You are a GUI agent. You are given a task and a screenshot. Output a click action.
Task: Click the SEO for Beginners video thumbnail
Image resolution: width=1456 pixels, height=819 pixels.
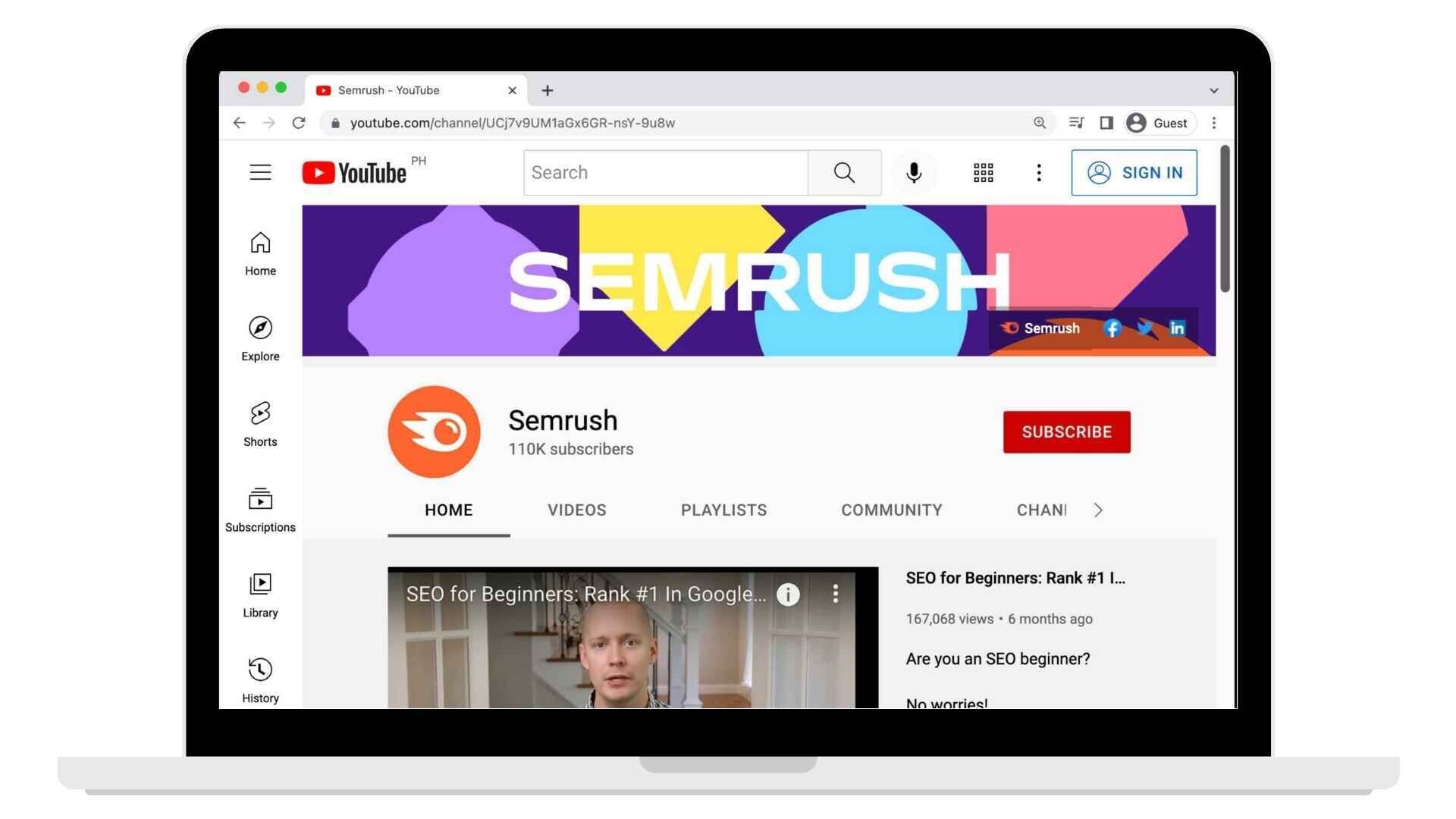tap(632, 637)
